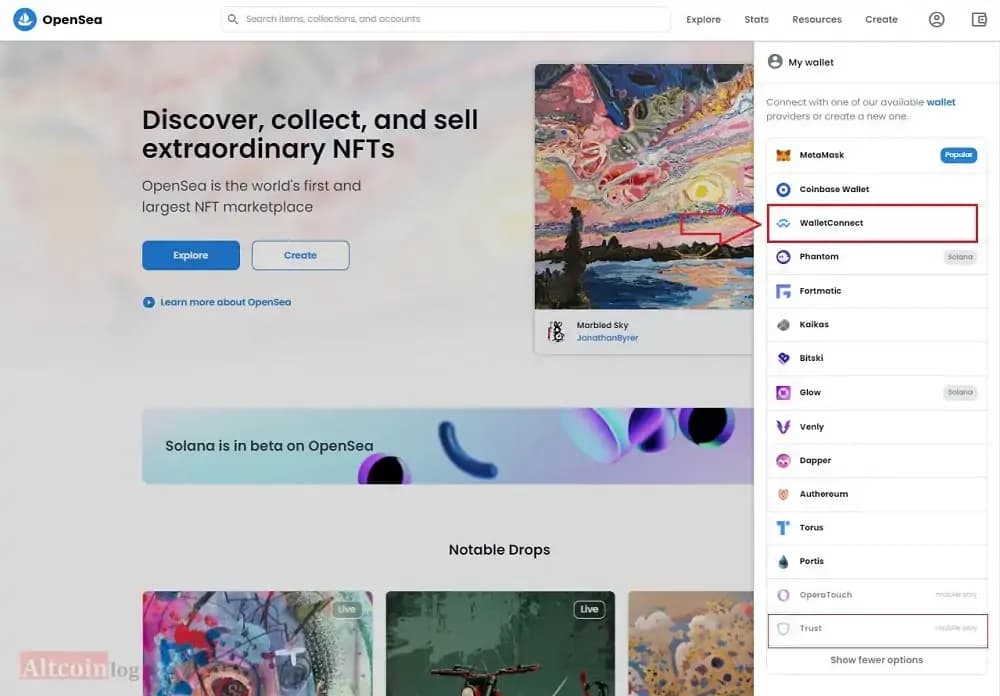Open the Solana is in beta banner
Image resolution: width=1000 pixels, height=696 pixels.
(x=448, y=446)
